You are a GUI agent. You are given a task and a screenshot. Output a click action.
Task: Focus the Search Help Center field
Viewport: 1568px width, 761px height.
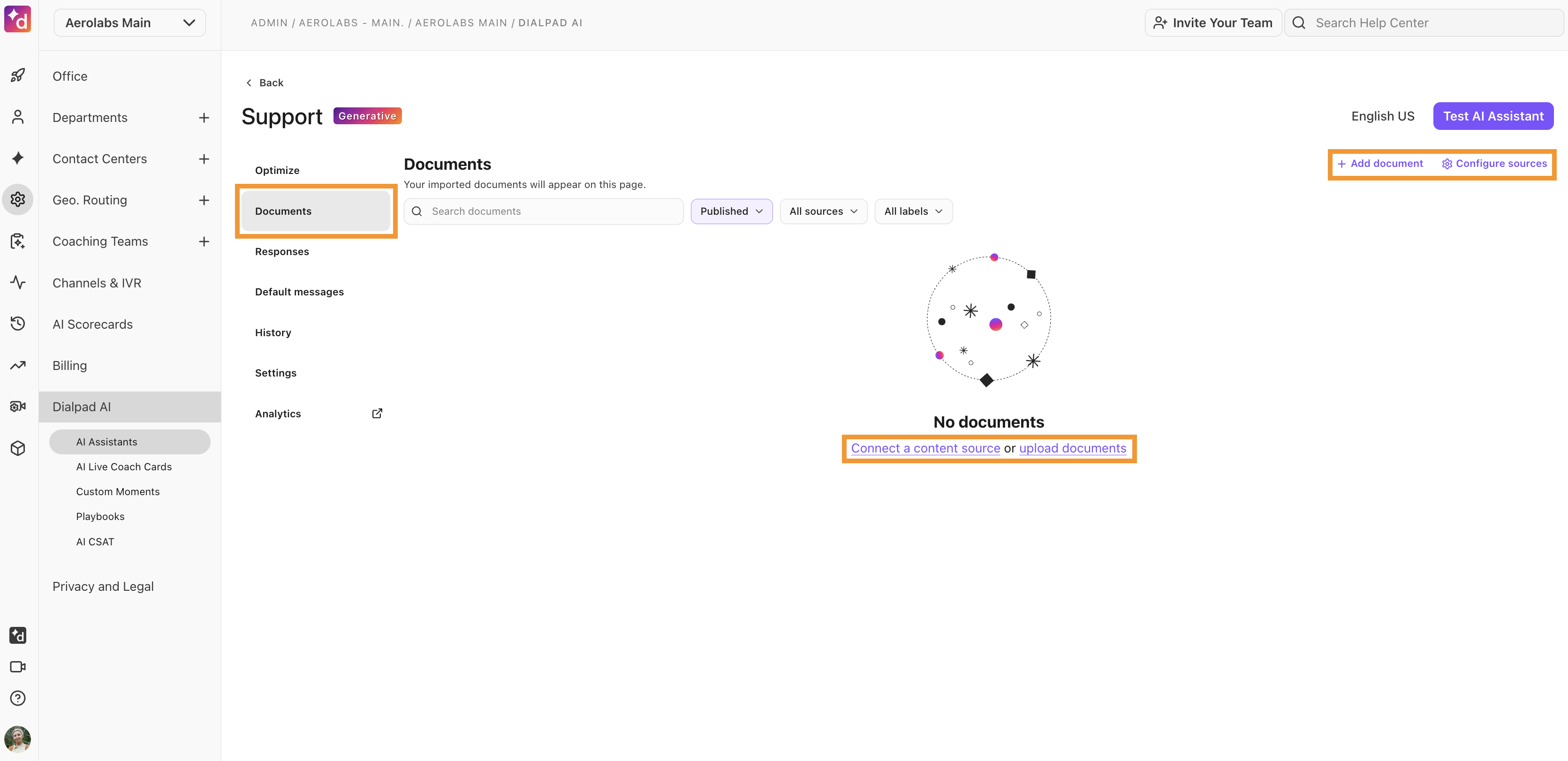pyautogui.click(x=1424, y=23)
